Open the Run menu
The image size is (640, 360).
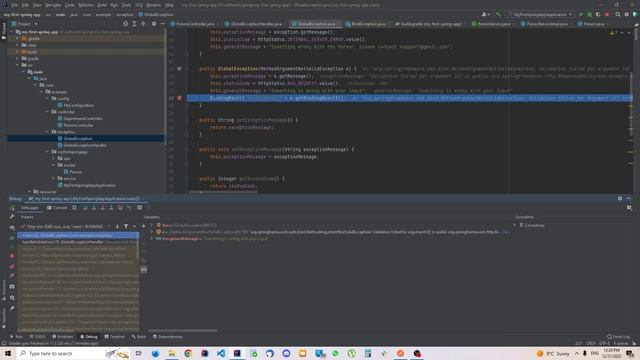[x=114, y=5]
